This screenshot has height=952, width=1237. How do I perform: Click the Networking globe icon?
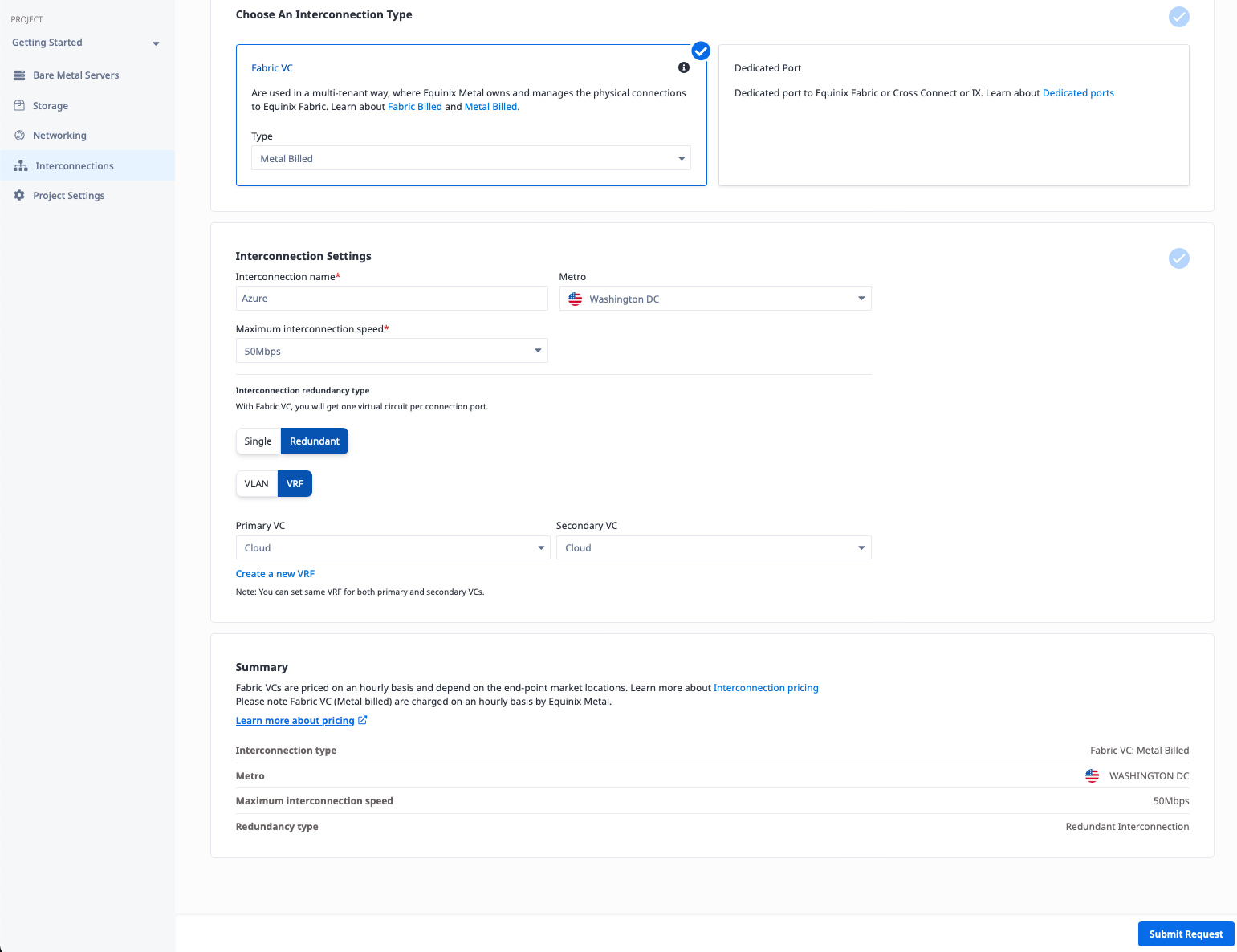coord(19,136)
